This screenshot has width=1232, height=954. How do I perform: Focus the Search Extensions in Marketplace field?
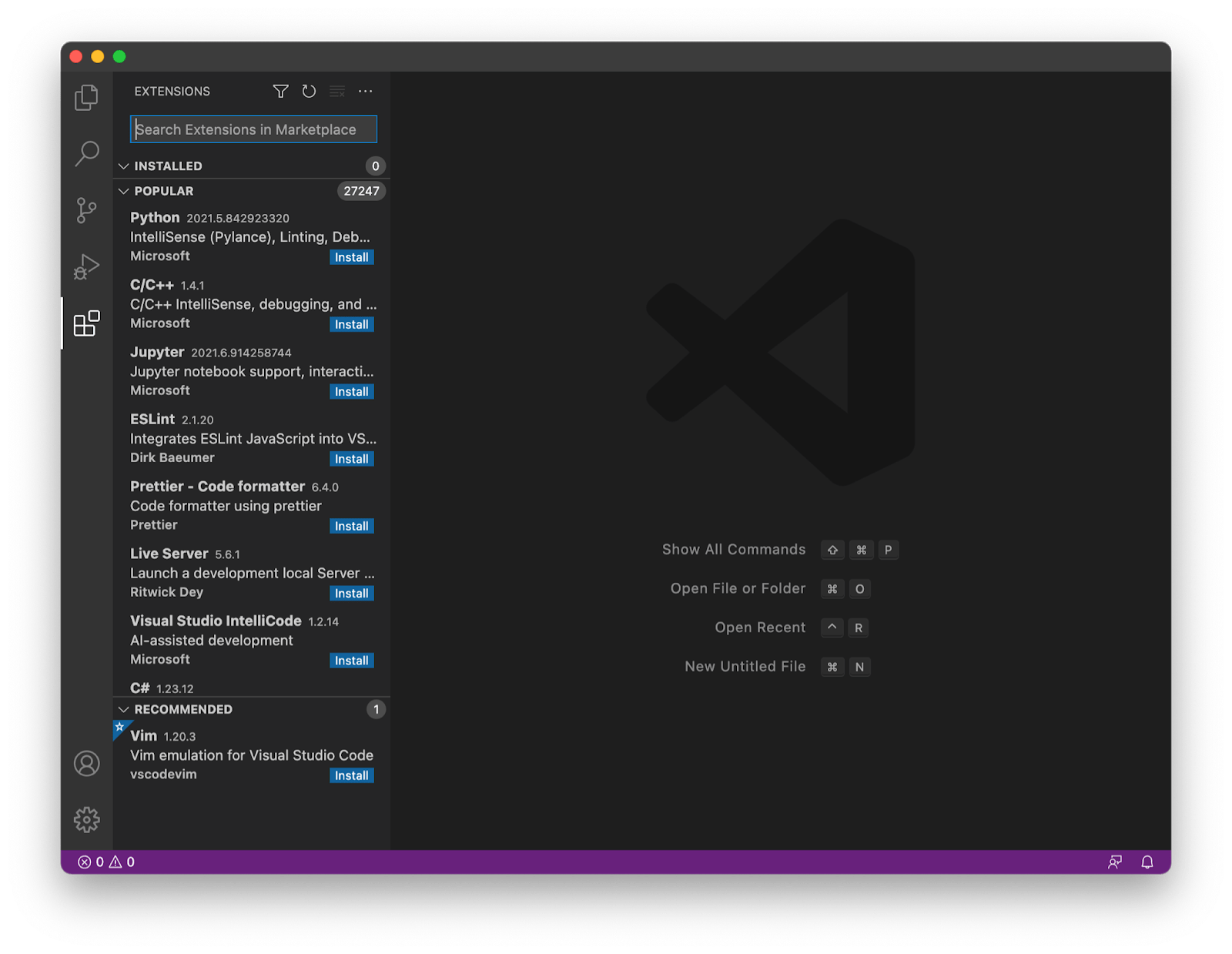(253, 129)
